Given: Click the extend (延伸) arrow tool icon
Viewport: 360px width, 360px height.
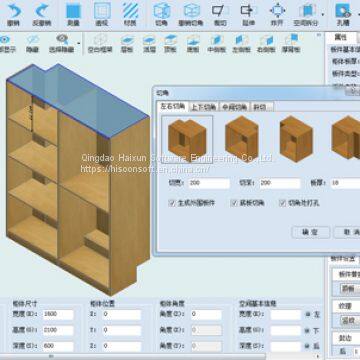Looking at the screenshot, I should [248, 11].
